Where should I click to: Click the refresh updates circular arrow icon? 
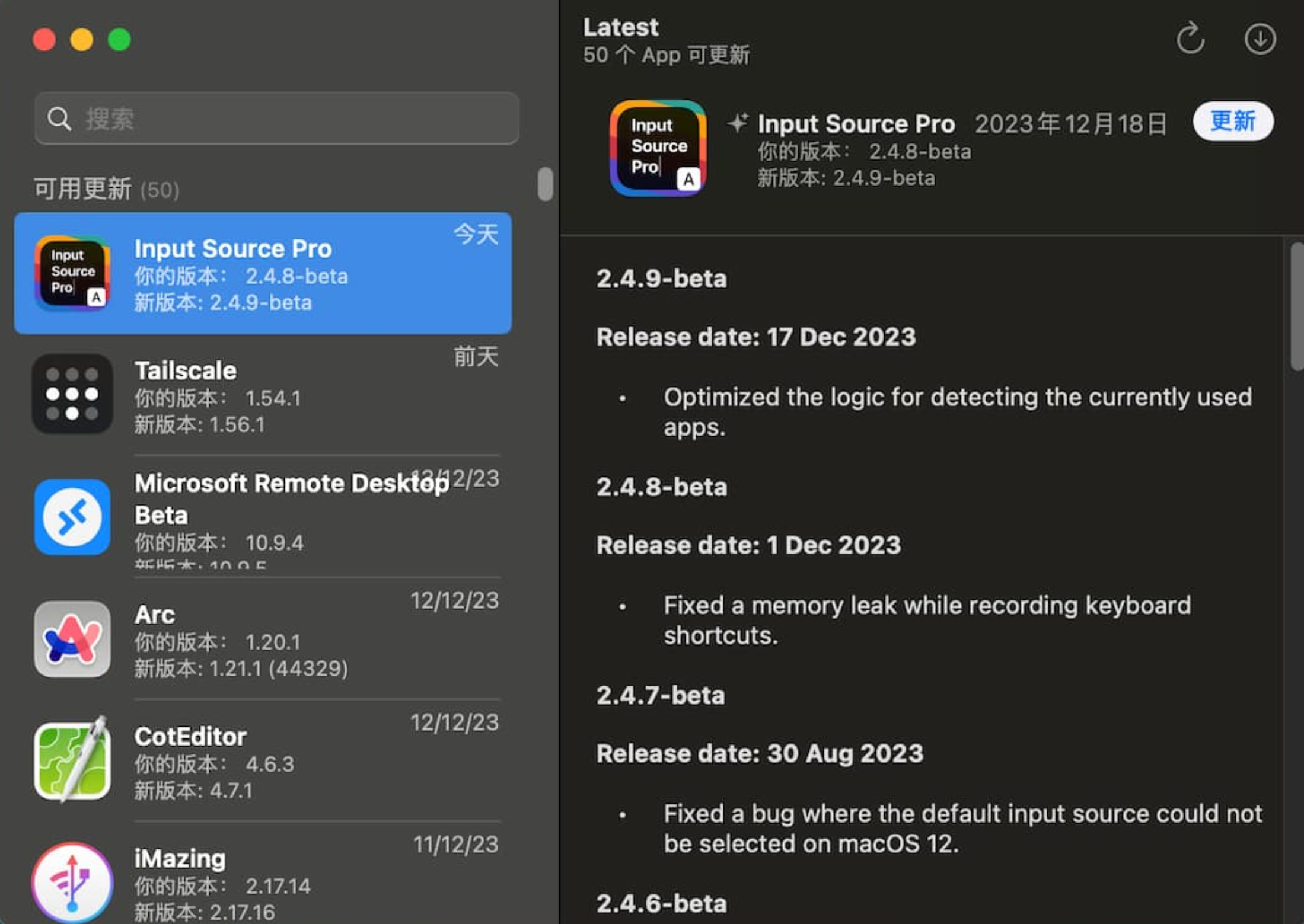[x=1190, y=39]
